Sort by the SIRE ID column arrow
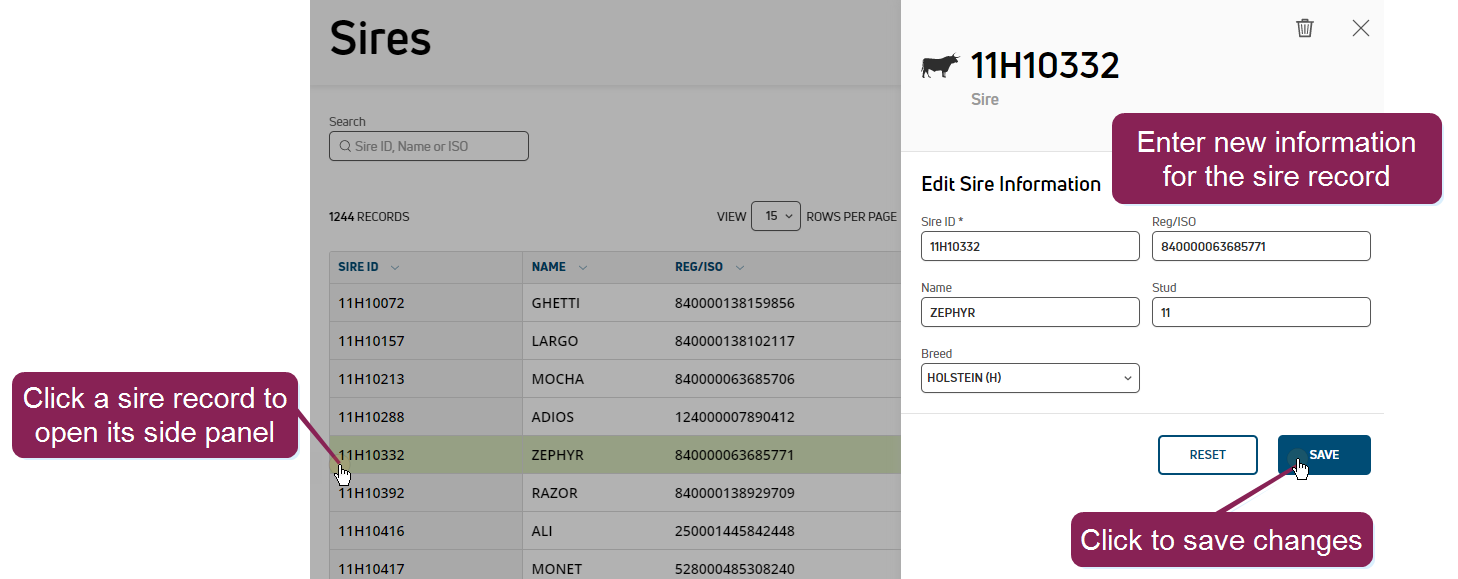This screenshot has width=1458, height=579. click(x=395, y=267)
